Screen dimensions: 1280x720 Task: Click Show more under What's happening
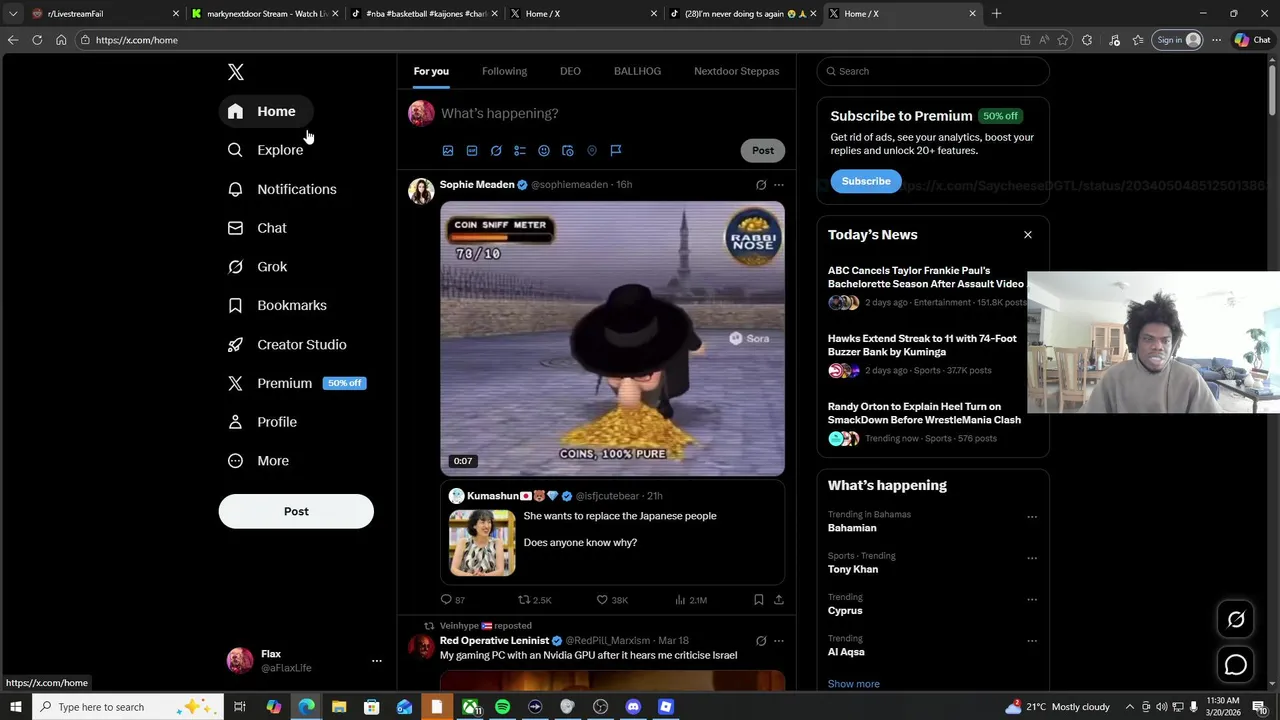854,684
